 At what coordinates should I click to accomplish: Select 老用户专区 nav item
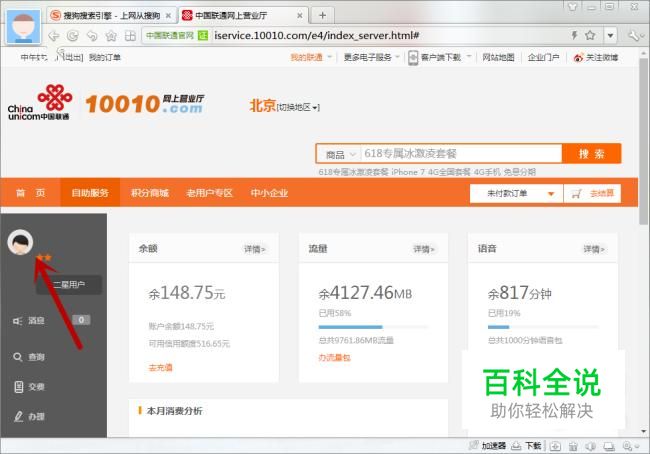[x=209, y=193]
